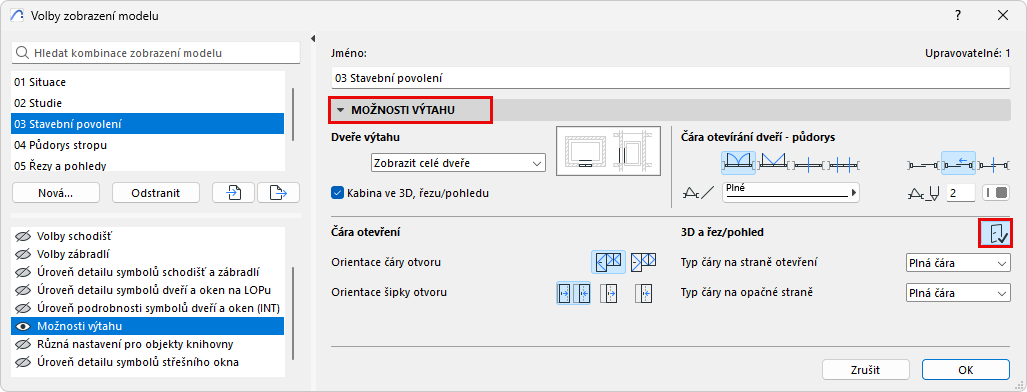Click the pen number field showing 2

(x=961, y=193)
